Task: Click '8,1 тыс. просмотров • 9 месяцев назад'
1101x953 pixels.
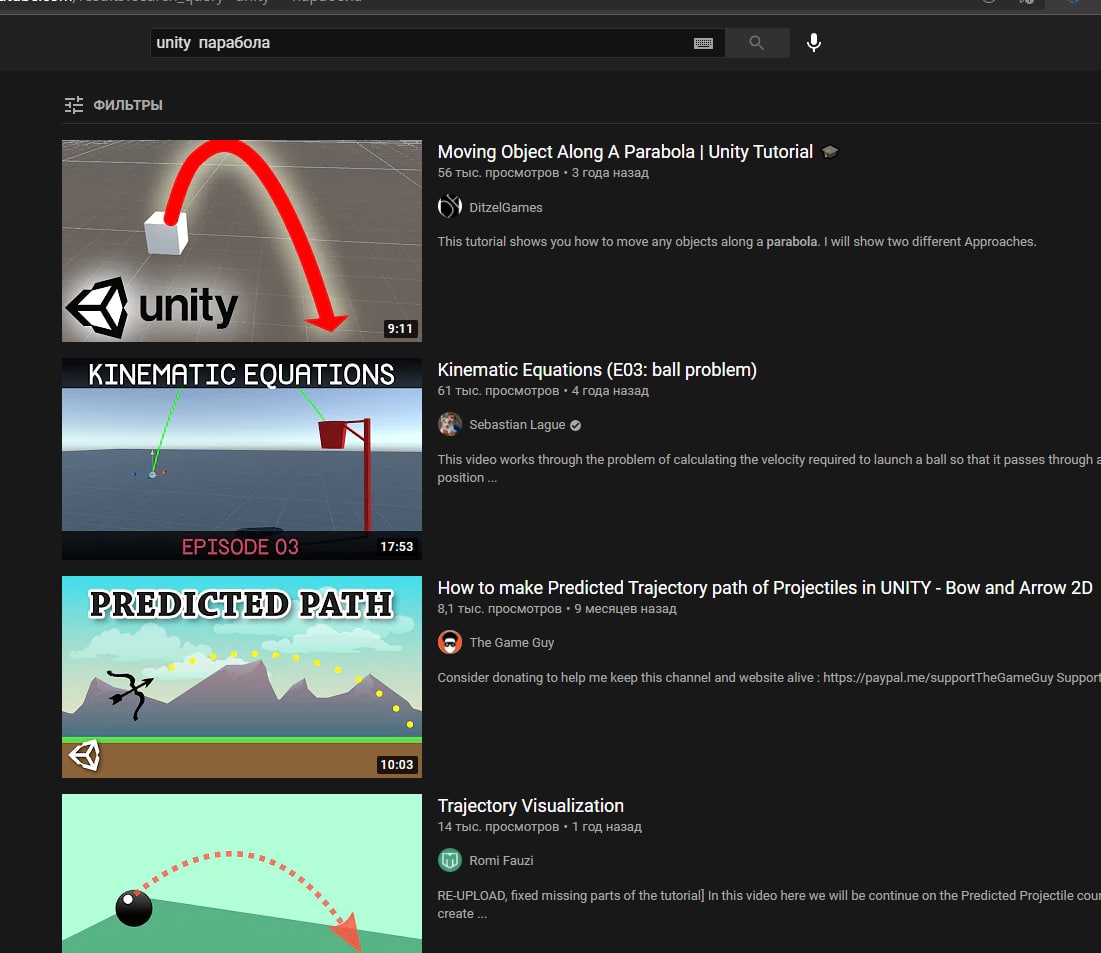Action: click(x=557, y=609)
